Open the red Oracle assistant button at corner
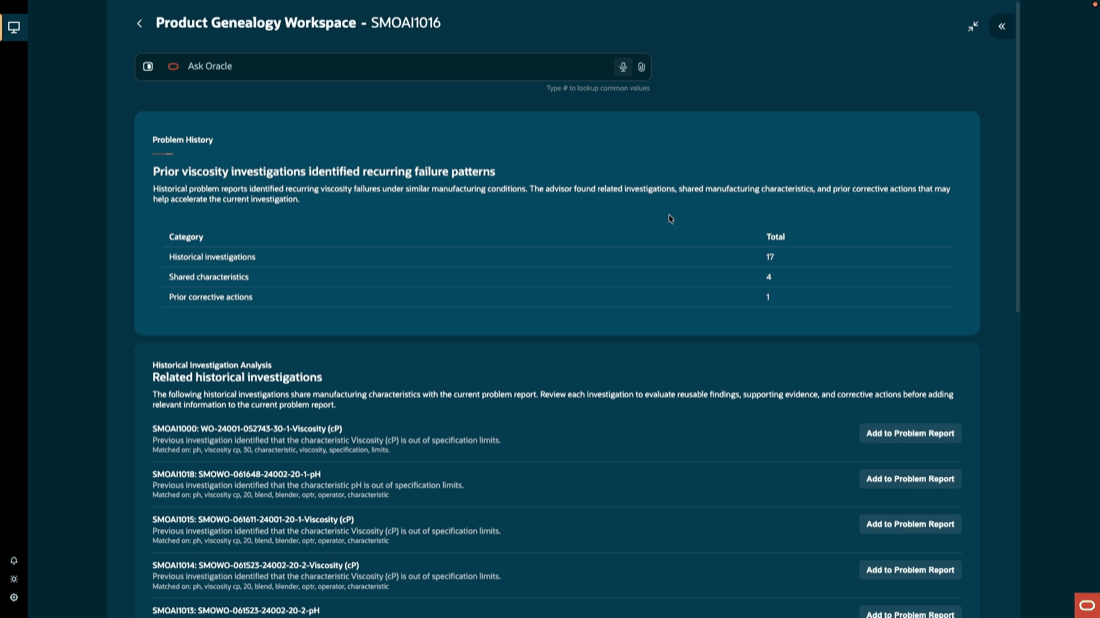 [1087, 605]
